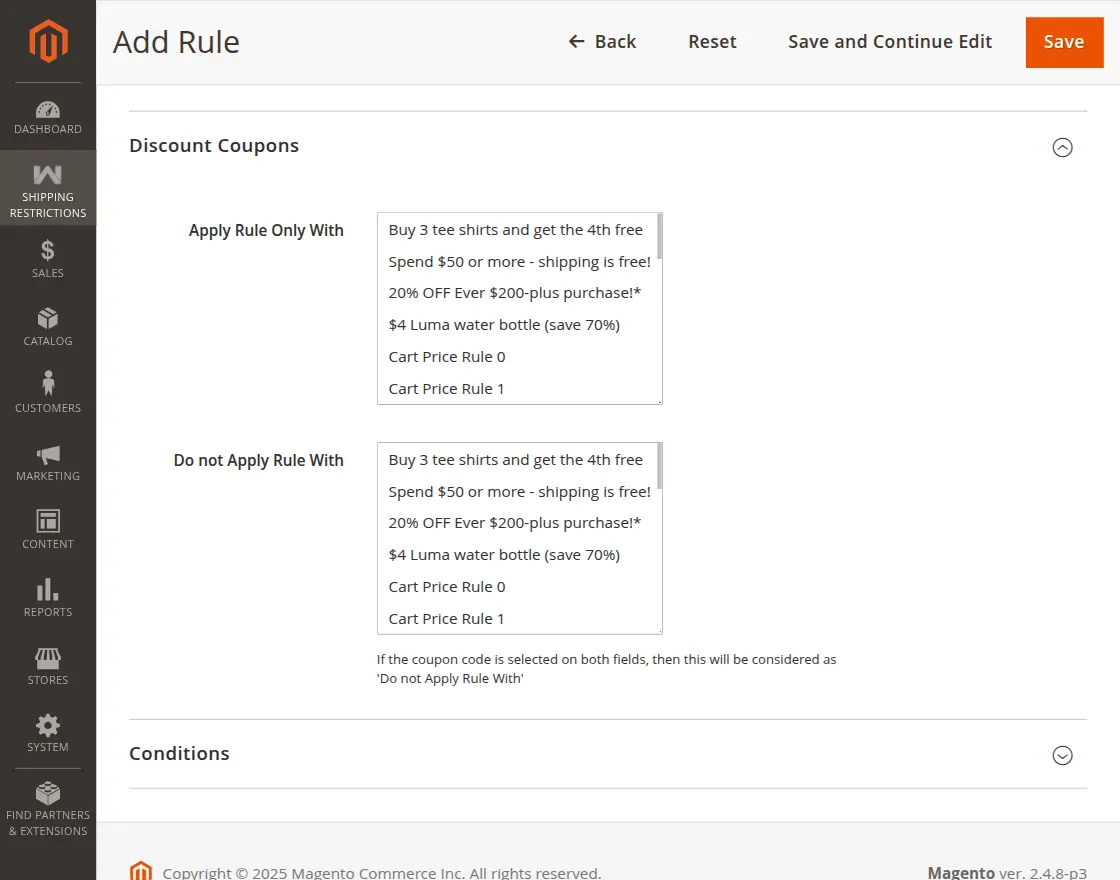Select 'Cart Price Rule 1' in Do not Apply Rule With

(x=517, y=619)
